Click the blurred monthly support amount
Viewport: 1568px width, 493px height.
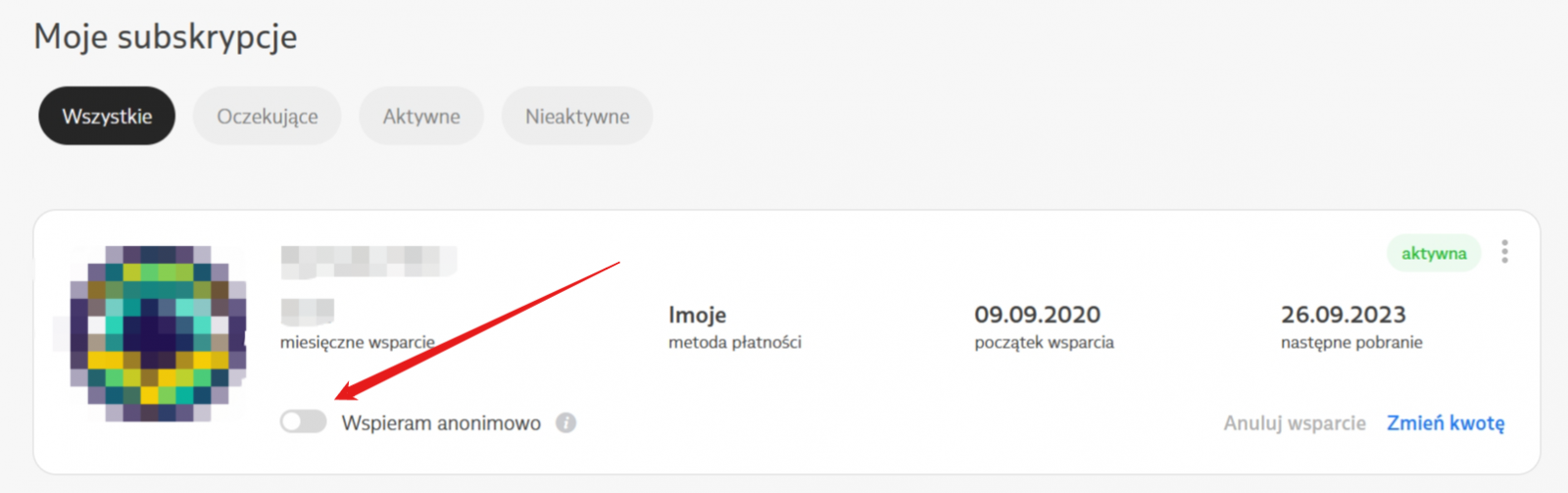tap(307, 312)
